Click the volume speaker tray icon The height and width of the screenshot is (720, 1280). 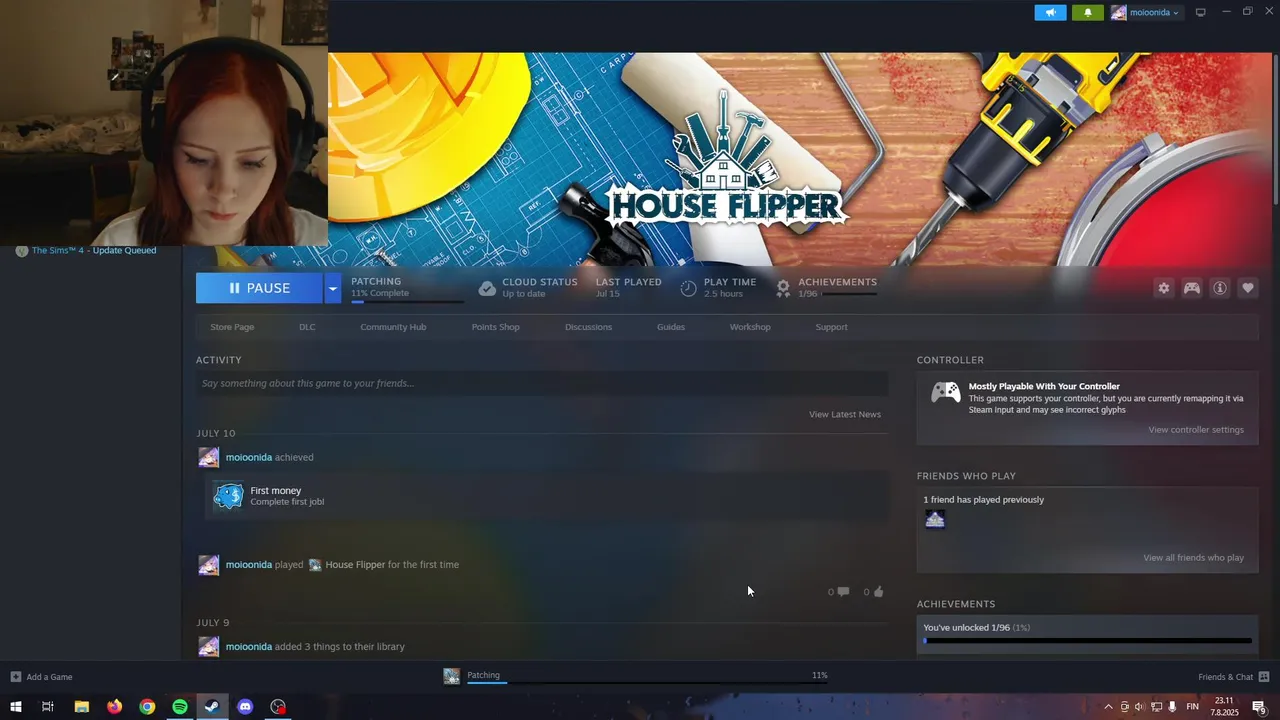tap(1139, 707)
